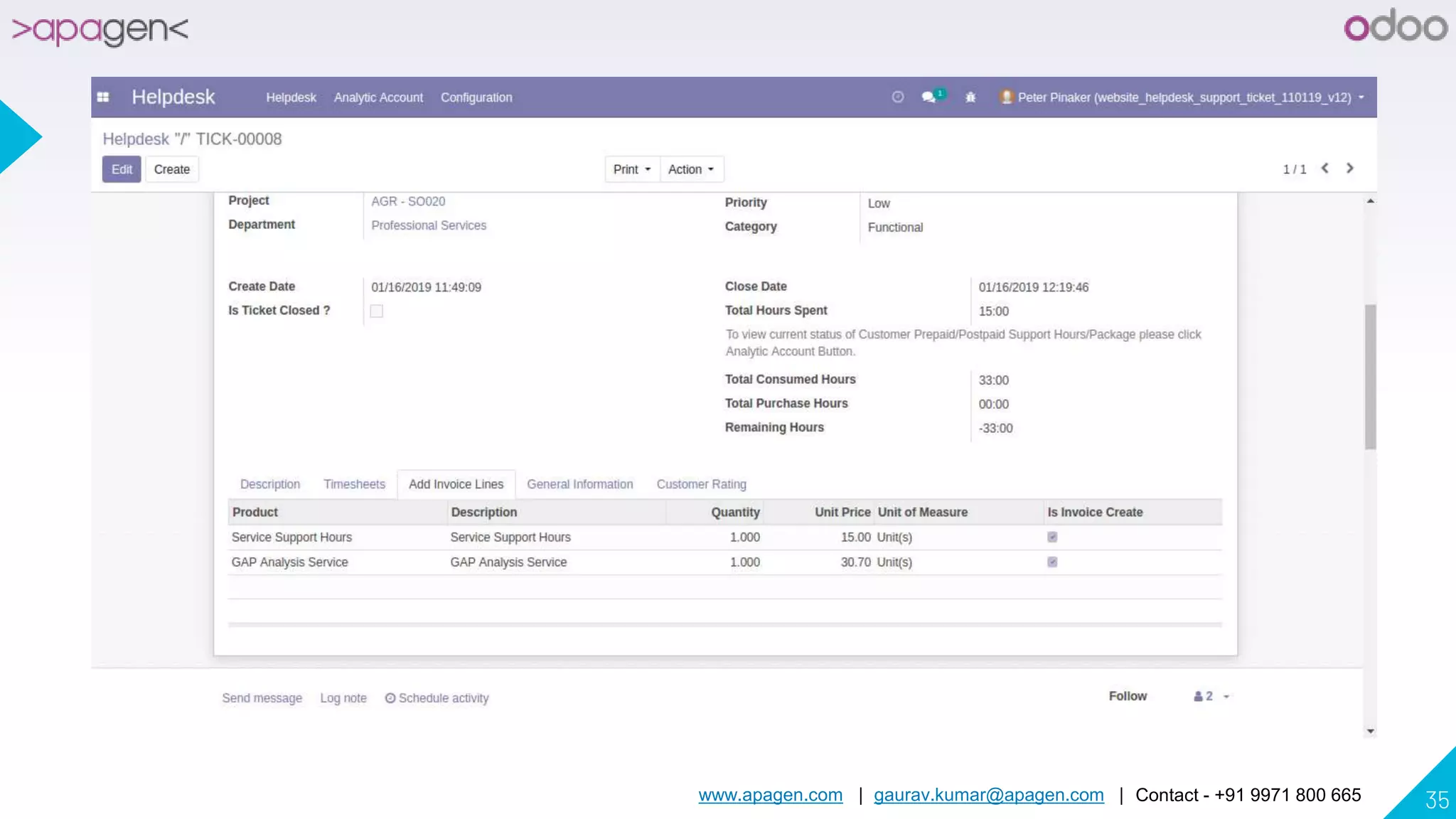Click the Edit button
1456x819 pixels.
(x=122, y=170)
